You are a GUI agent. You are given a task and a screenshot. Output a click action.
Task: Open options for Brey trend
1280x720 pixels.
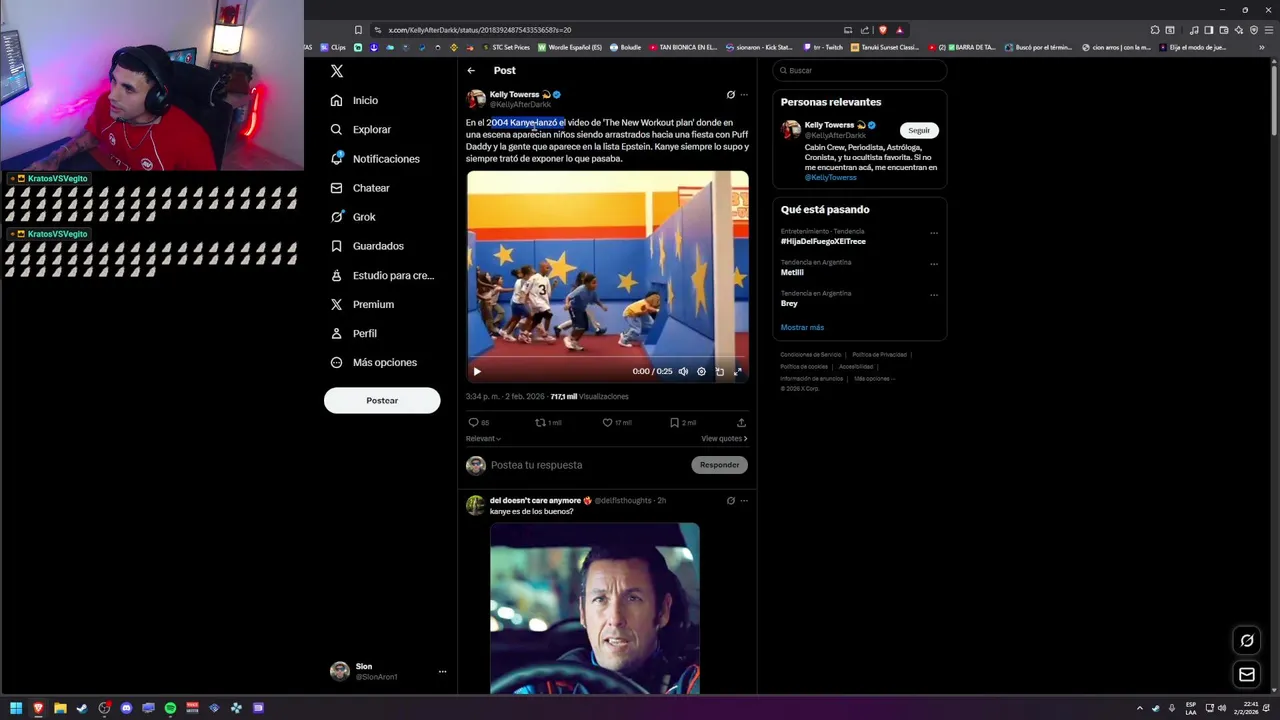pos(934,295)
